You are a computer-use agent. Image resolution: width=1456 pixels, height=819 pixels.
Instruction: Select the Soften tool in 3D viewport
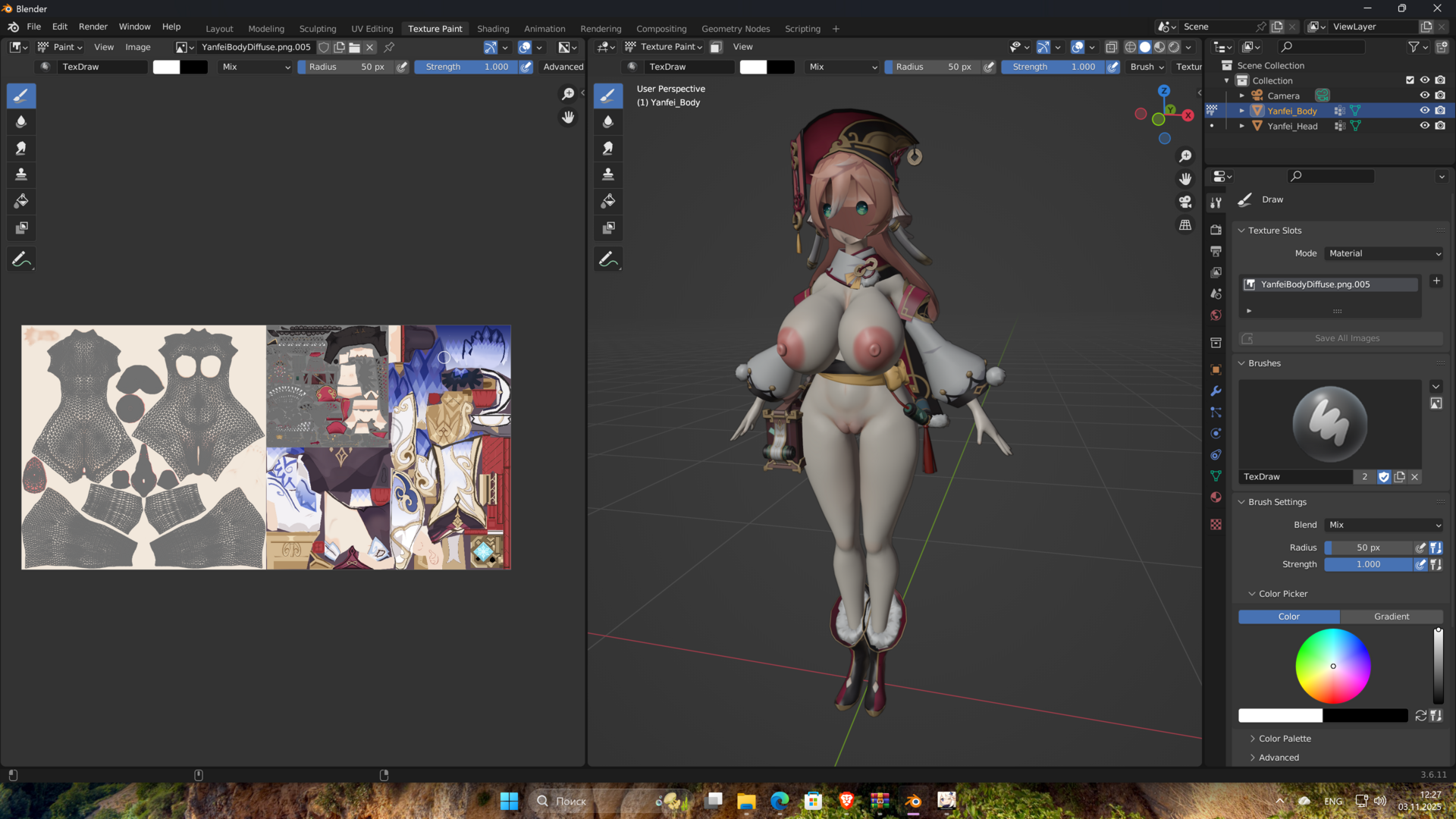608,121
